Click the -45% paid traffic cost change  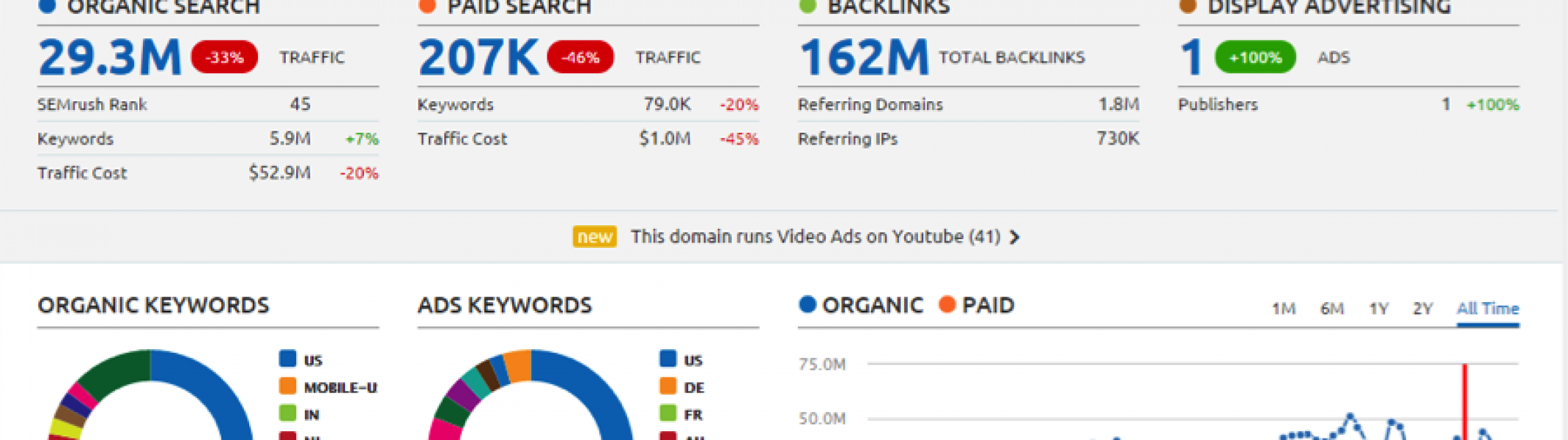(x=739, y=139)
